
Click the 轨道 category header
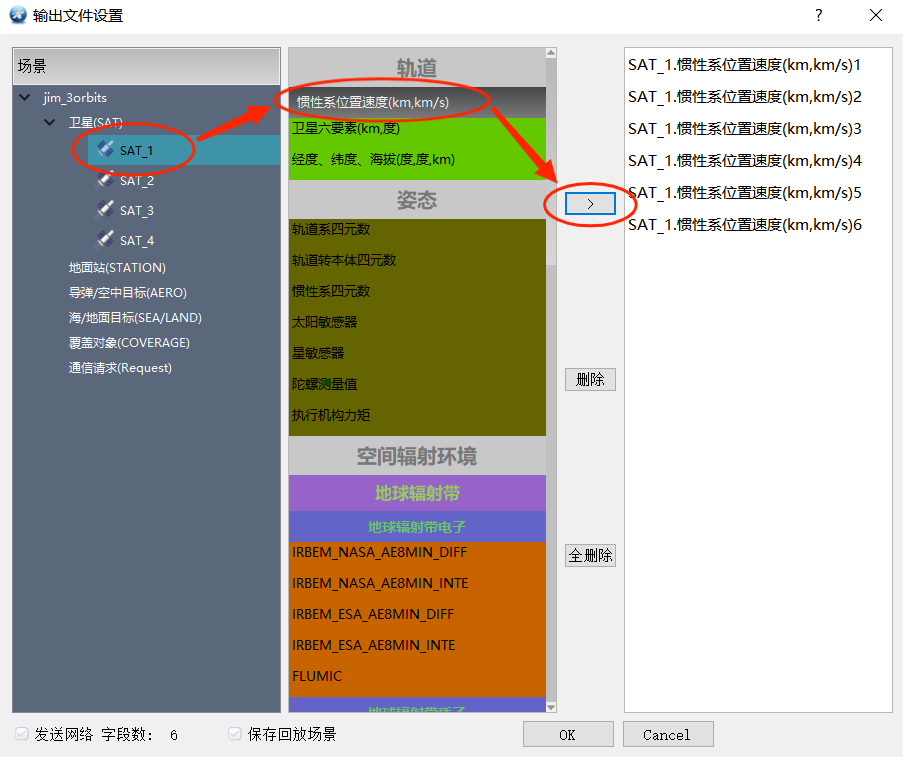click(417, 67)
